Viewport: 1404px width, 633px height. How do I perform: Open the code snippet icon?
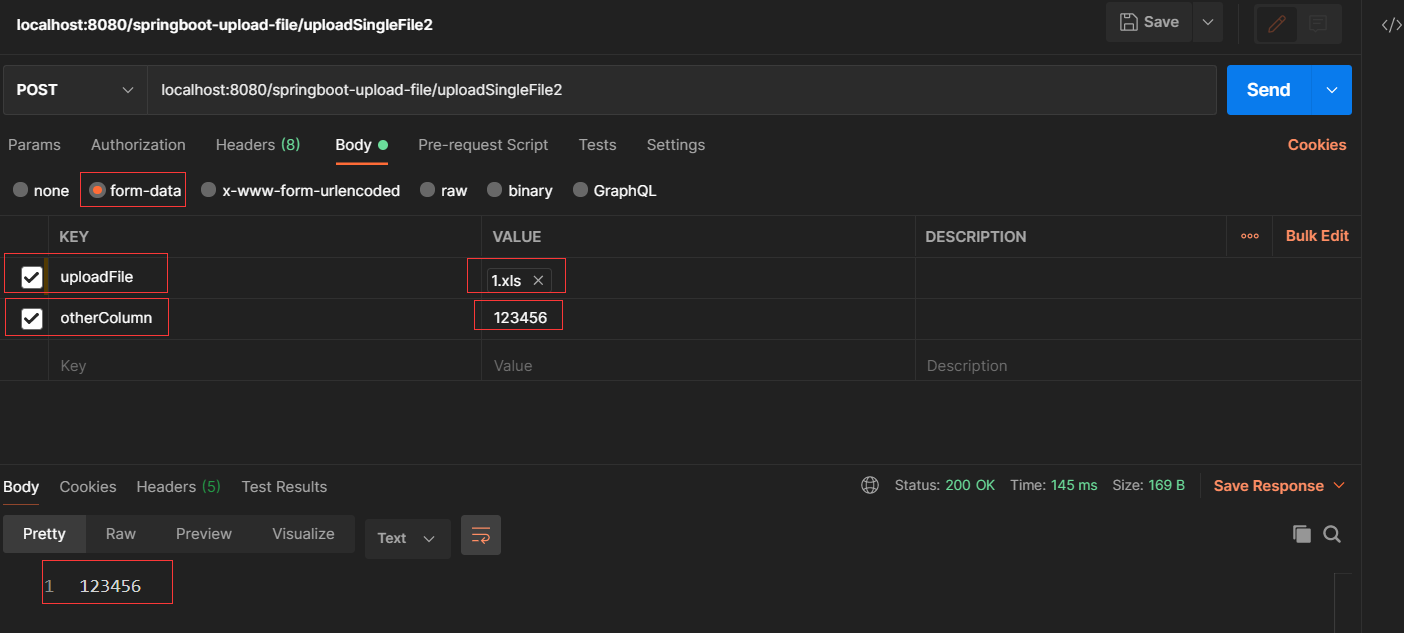click(1391, 25)
